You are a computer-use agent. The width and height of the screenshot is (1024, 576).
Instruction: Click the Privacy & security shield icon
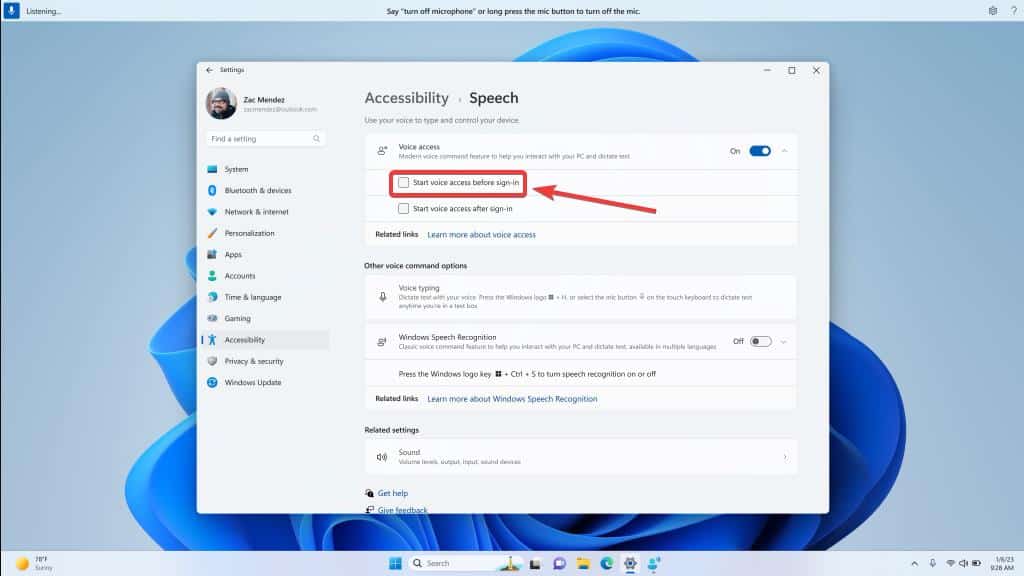point(212,361)
